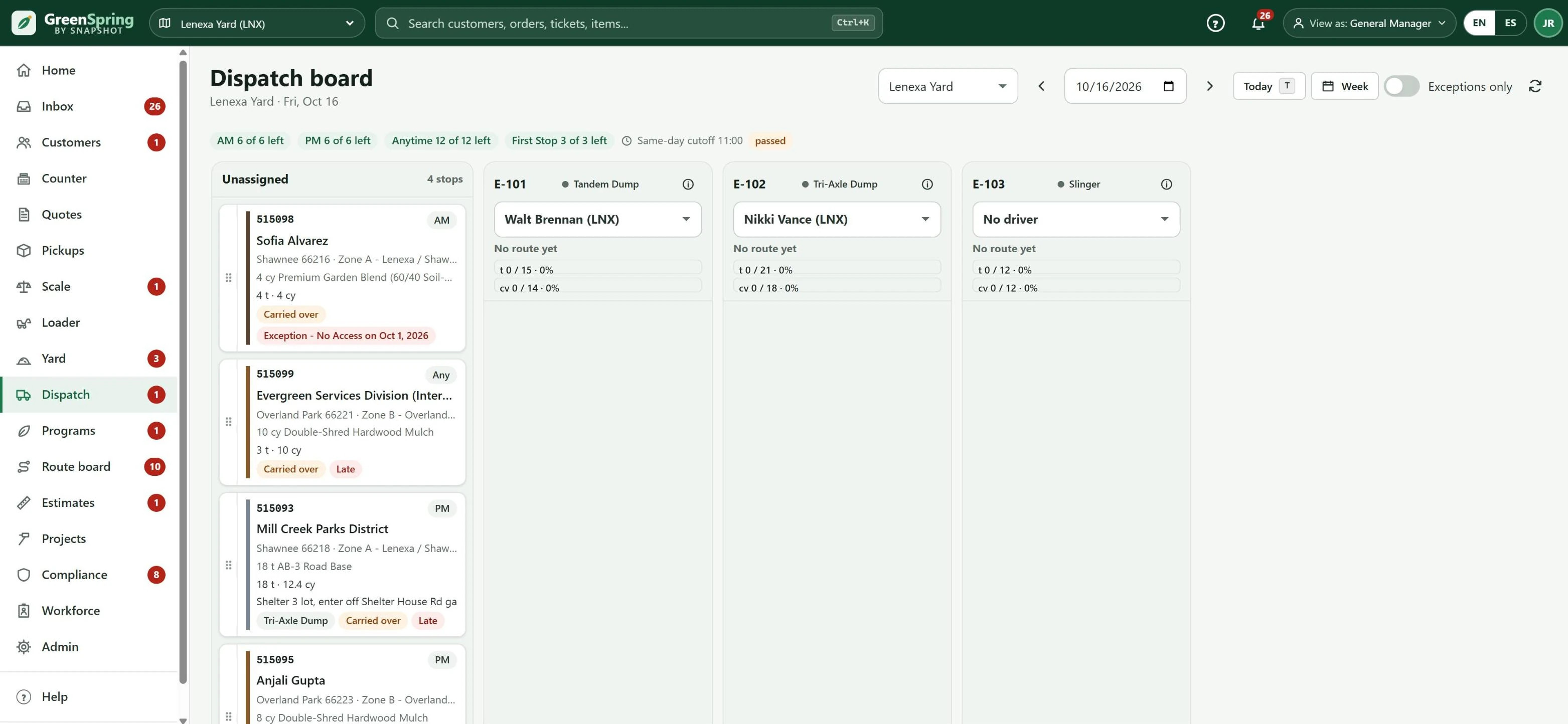Open Compliance in the sidebar
1568x724 pixels.
pos(89,574)
